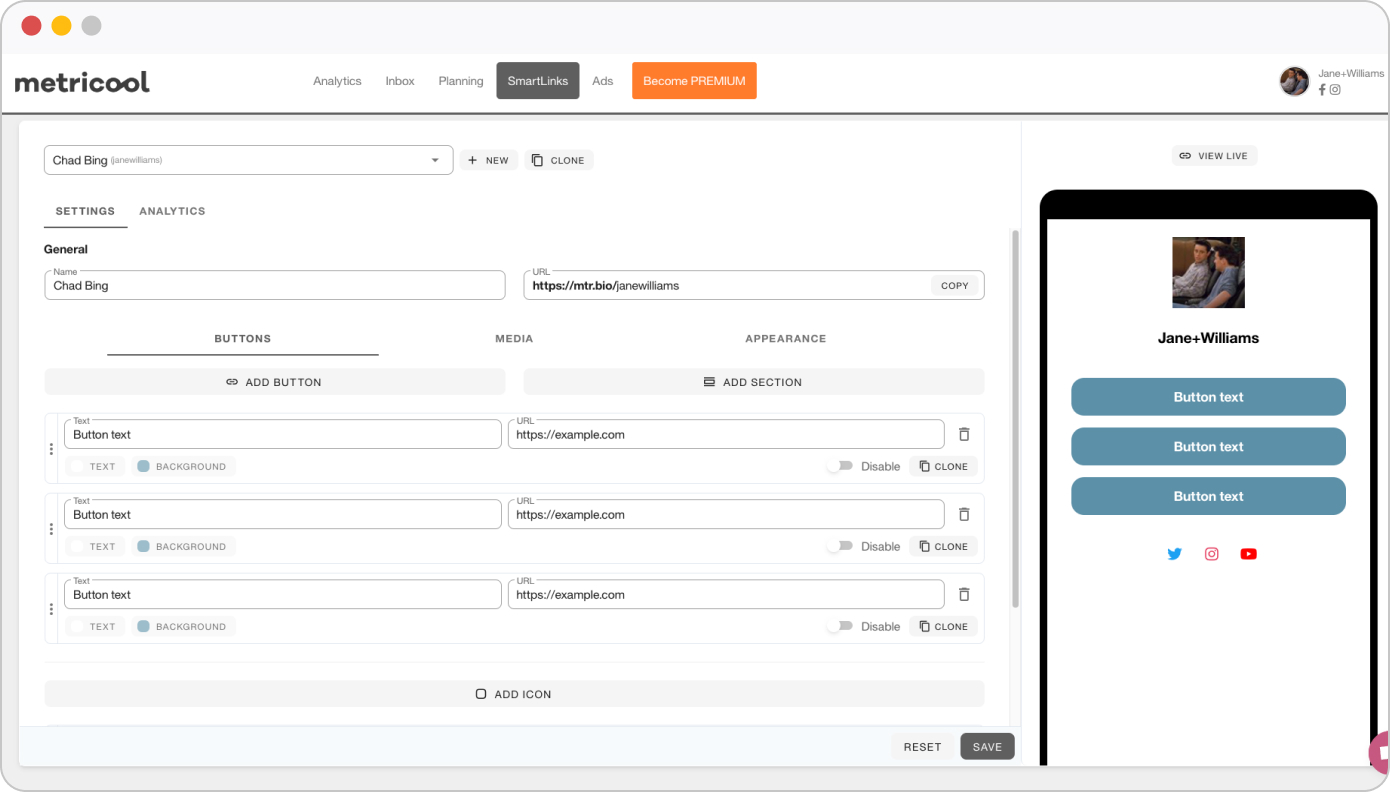The height and width of the screenshot is (792, 1390).
Task: Toggle Disable switch on second button row
Action: (840, 546)
